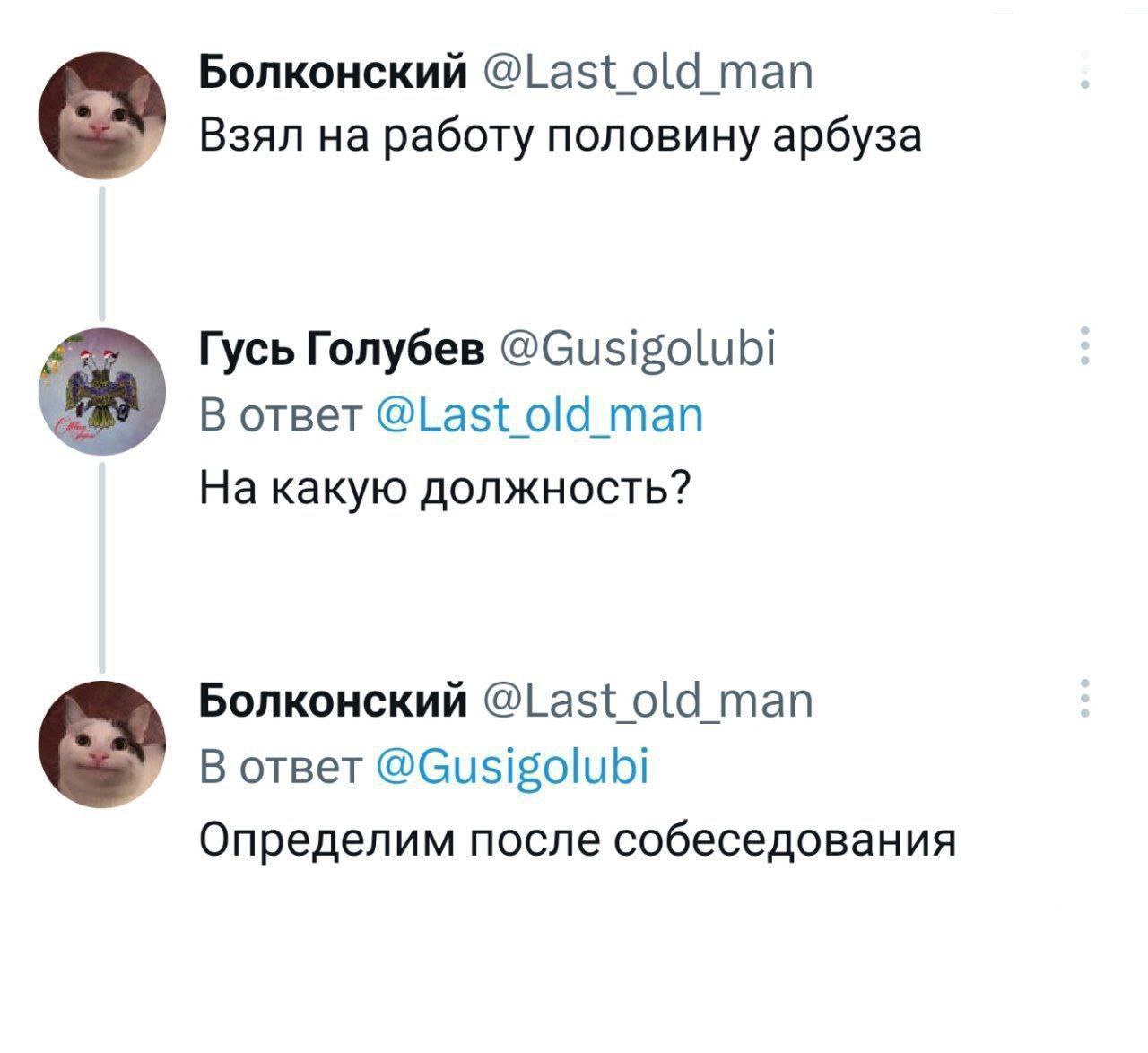This screenshot has height=1053, width=1148.
Task: Open more options on the last Болконский reply
Action: coord(1085,698)
